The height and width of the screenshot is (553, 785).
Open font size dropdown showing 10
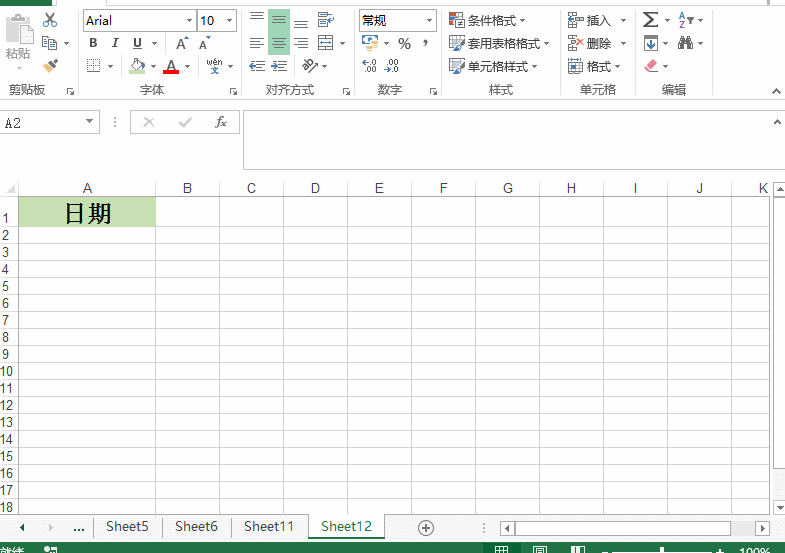tap(229, 21)
